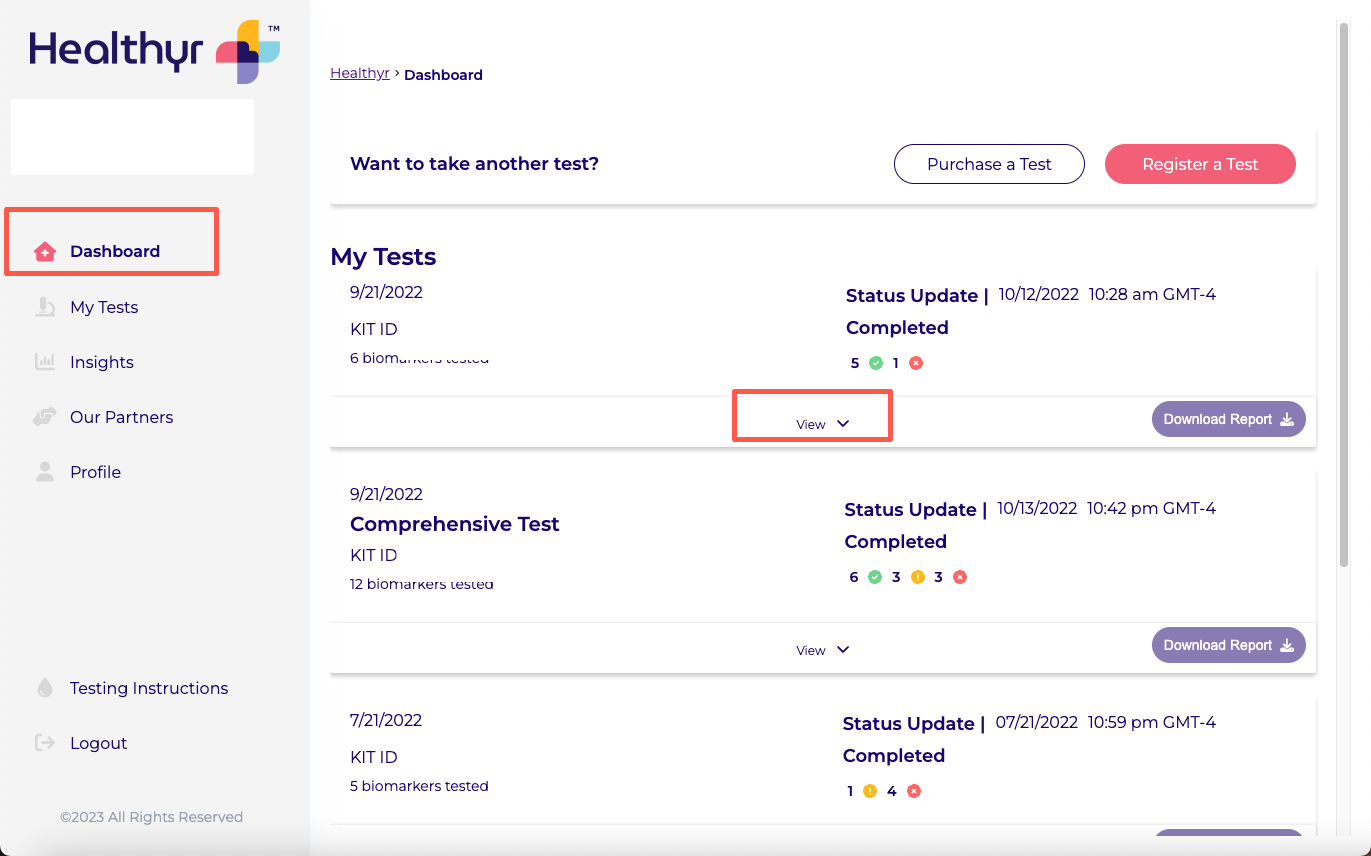Click the red failed icon on the 7/21/2022 test

914,791
